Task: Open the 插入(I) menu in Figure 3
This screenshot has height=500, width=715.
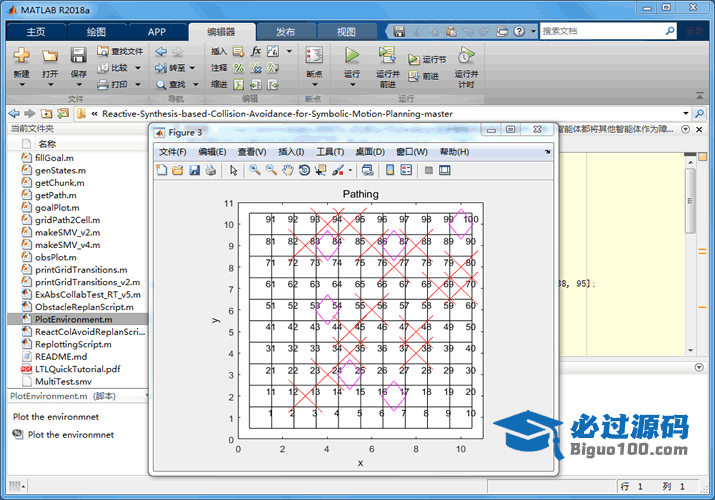Action: click(291, 152)
